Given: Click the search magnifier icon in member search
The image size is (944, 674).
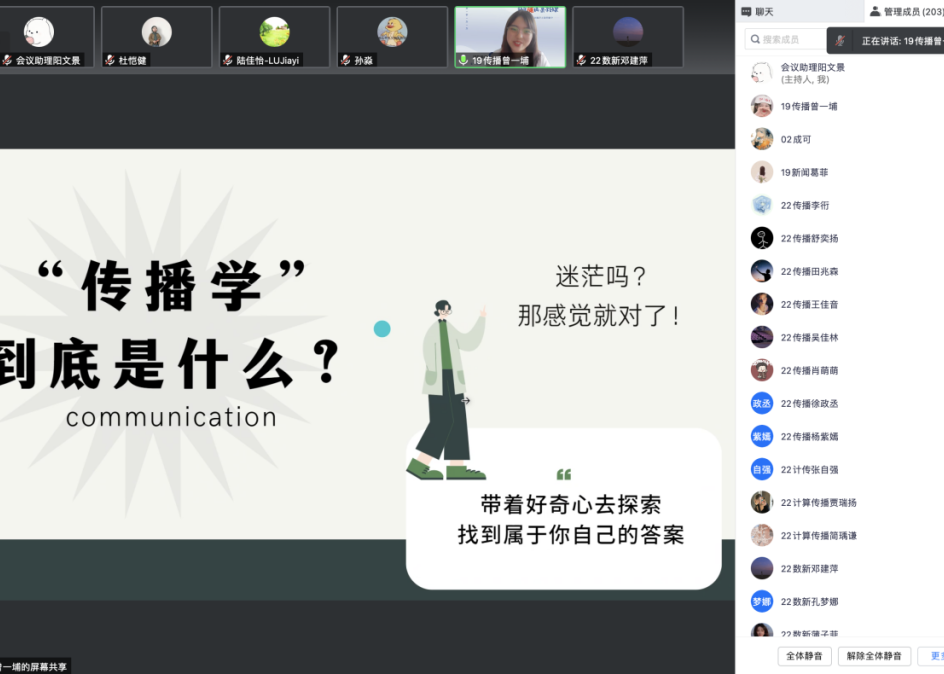Looking at the screenshot, I should click(755, 38).
